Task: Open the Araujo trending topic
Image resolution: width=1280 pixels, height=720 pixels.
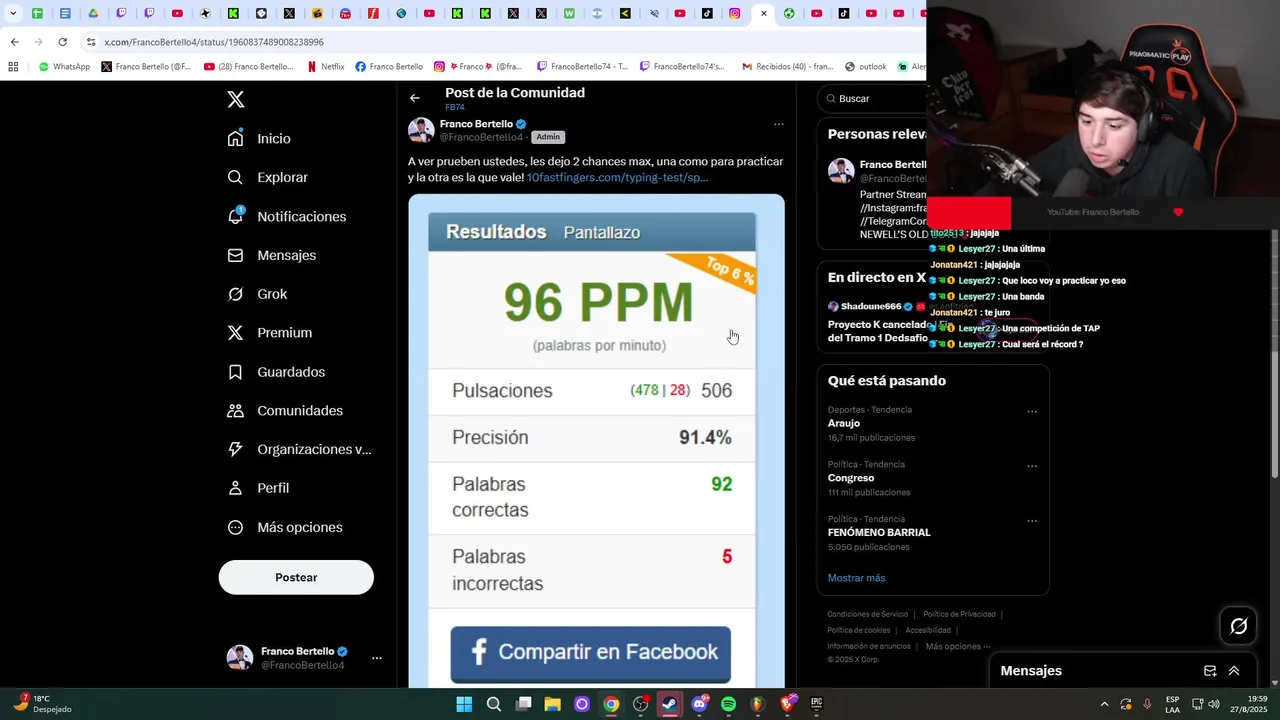Action: 932,423
